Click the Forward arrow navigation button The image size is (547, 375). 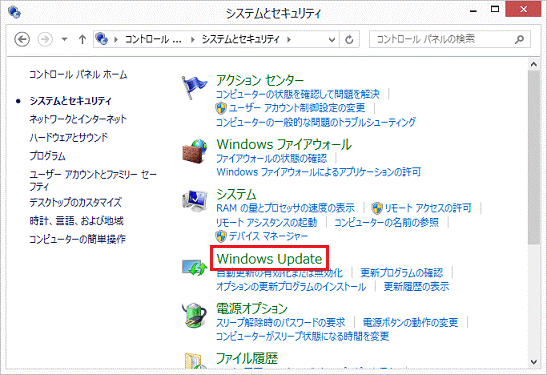45,39
